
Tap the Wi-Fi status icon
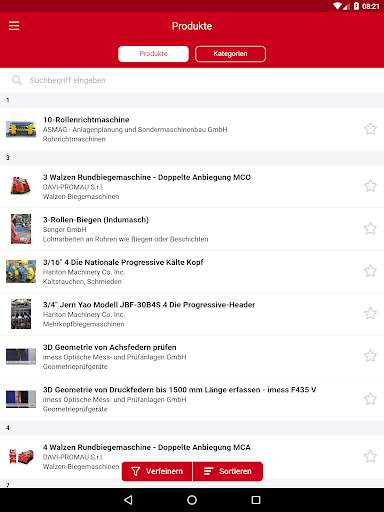[x=337, y=6]
